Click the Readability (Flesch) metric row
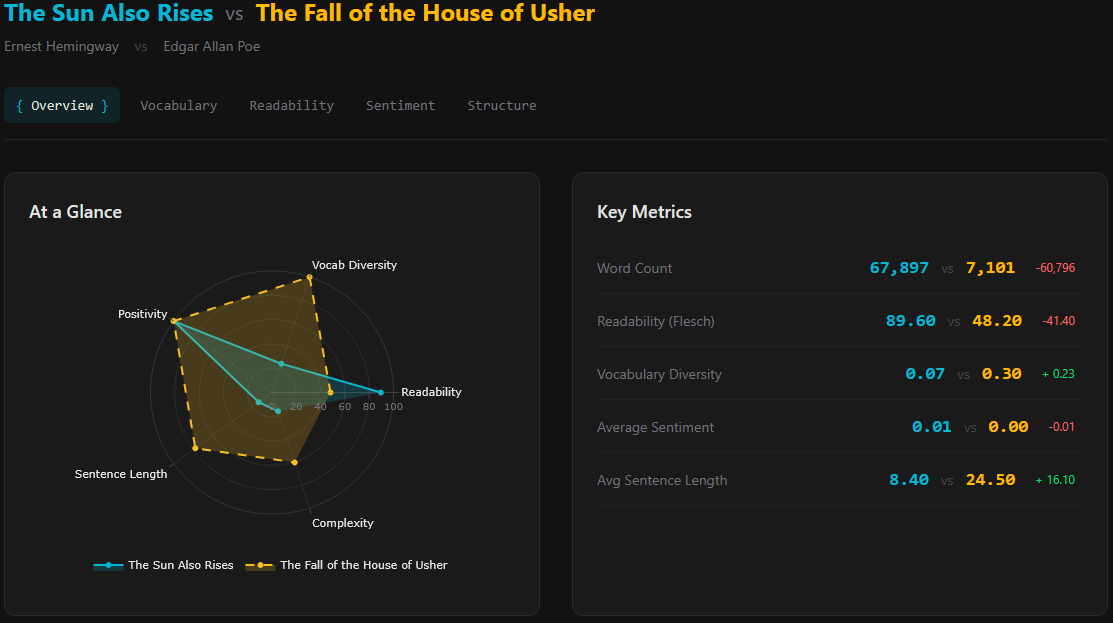The width and height of the screenshot is (1113, 623). (x=656, y=321)
